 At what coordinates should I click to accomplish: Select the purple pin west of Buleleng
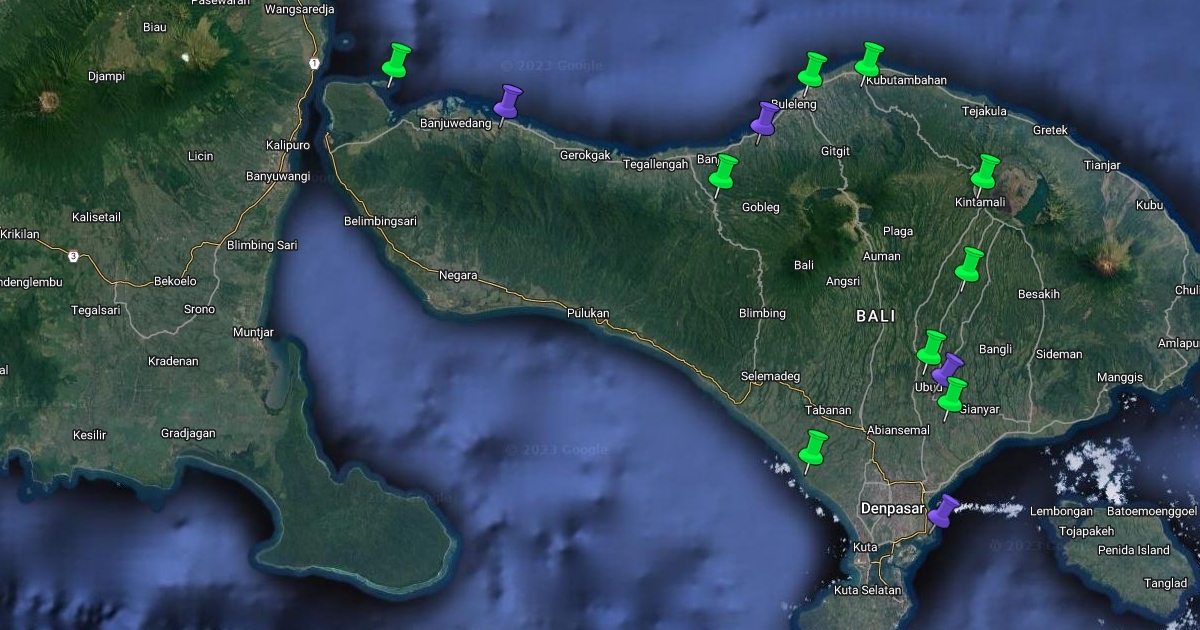coord(766,118)
